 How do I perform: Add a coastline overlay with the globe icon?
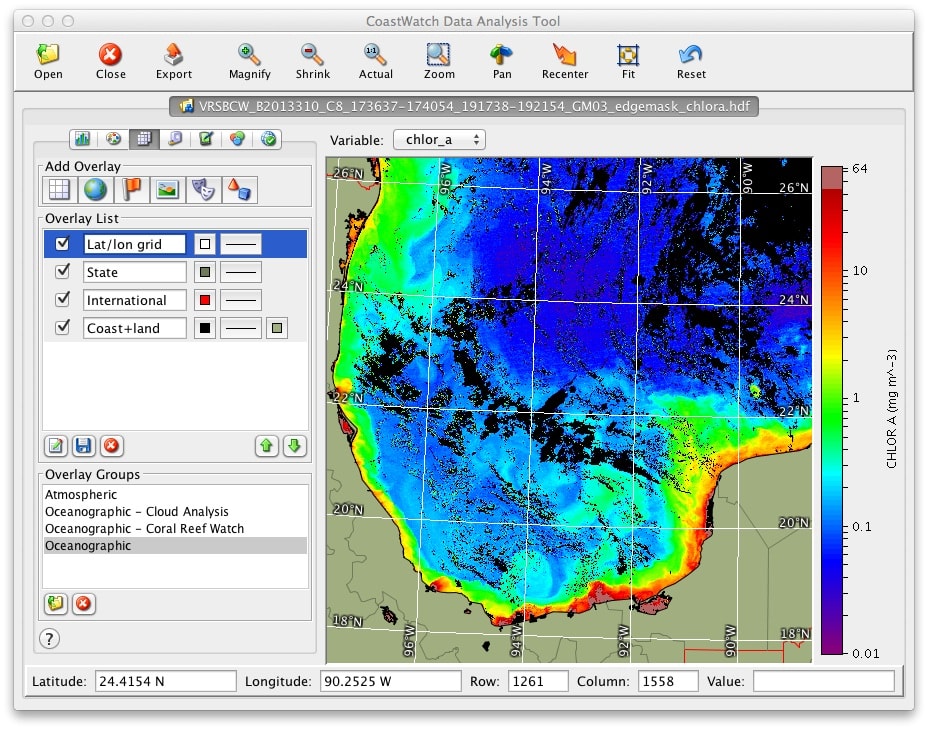[95, 189]
